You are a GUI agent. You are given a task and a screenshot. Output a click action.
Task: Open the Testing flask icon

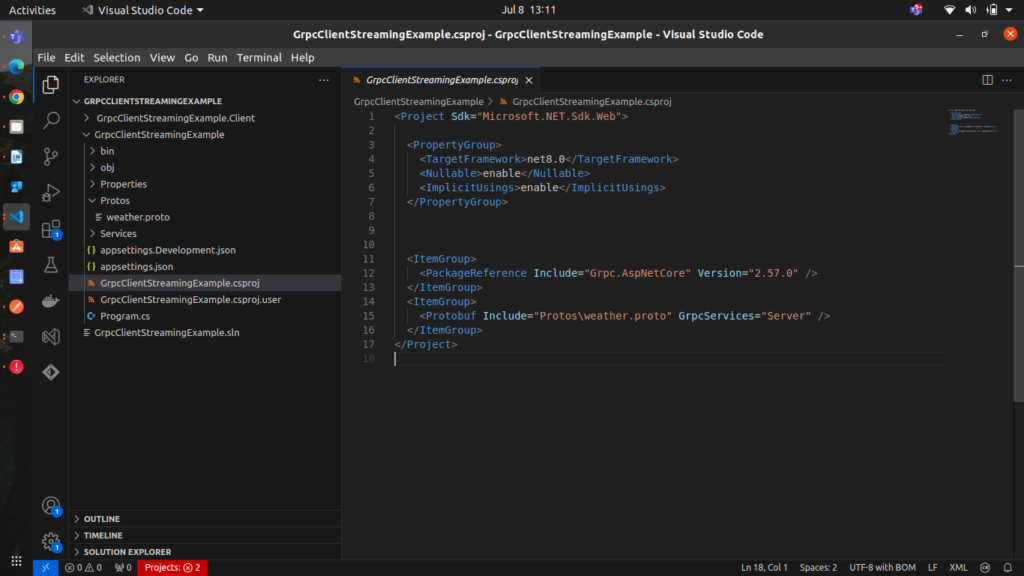click(x=51, y=265)
